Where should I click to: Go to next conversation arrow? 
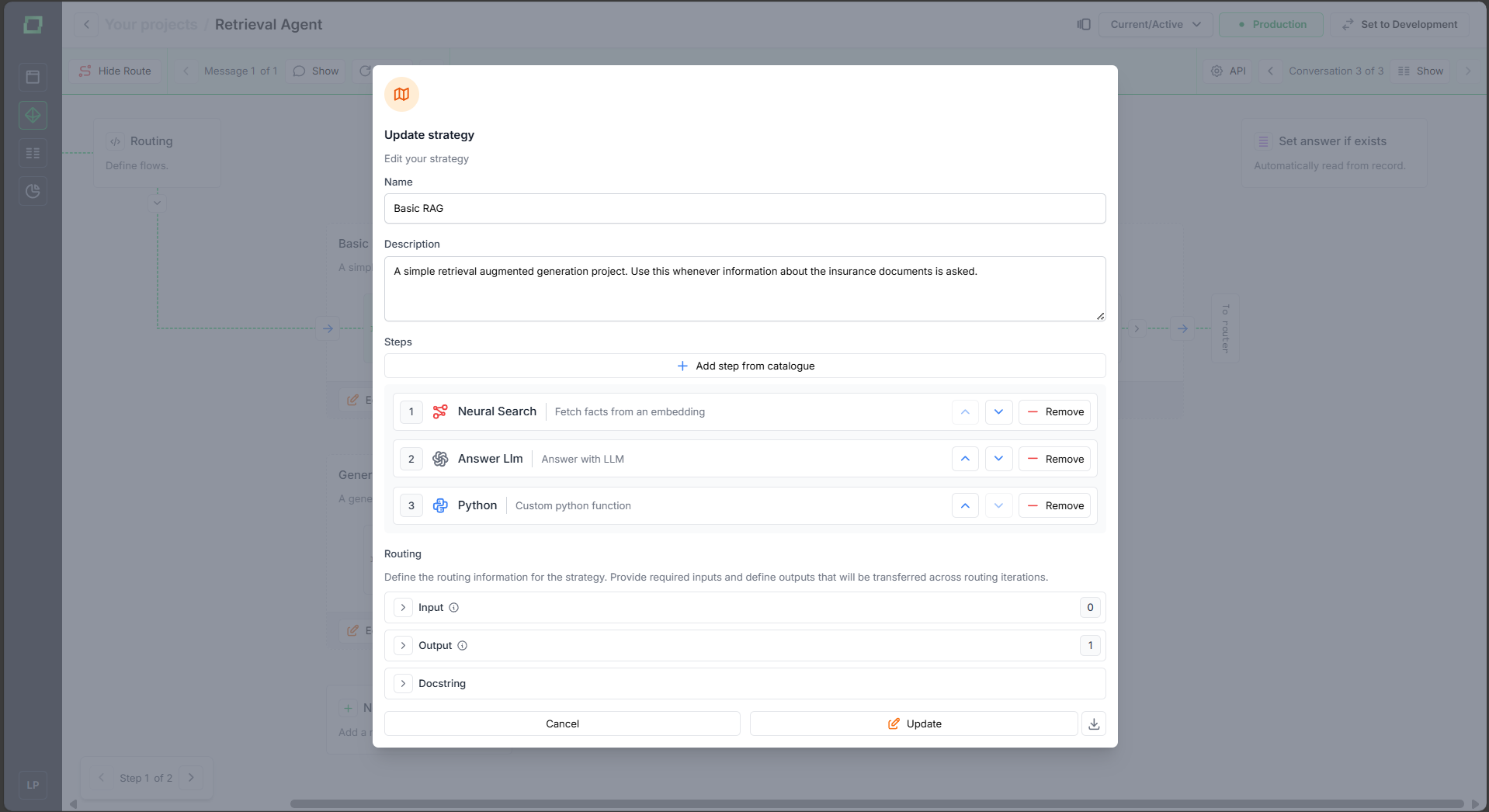point(1468,71)
